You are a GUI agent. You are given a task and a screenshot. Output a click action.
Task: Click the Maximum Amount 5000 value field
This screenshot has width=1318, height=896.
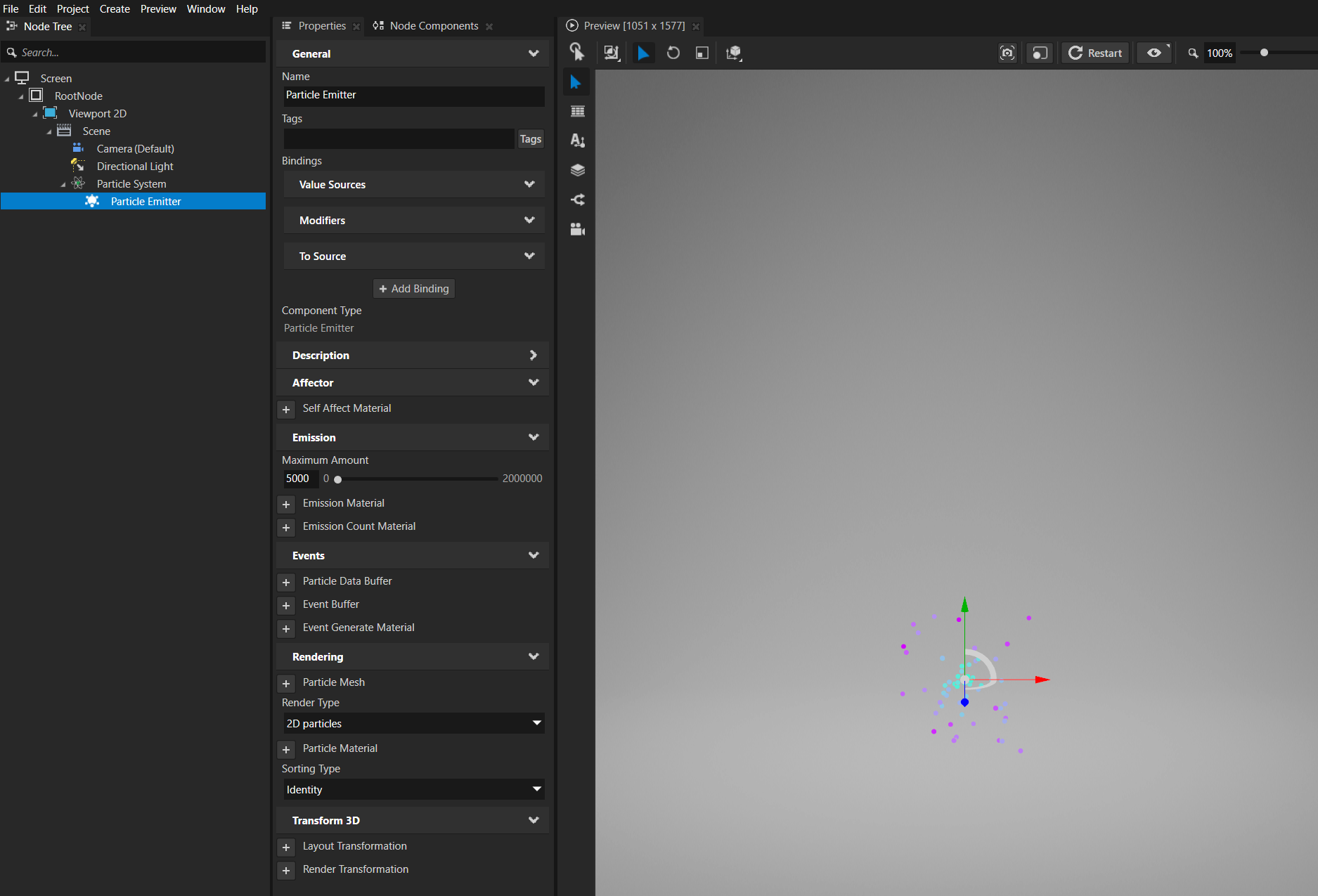pyautogui.click(x=300, y=479)
